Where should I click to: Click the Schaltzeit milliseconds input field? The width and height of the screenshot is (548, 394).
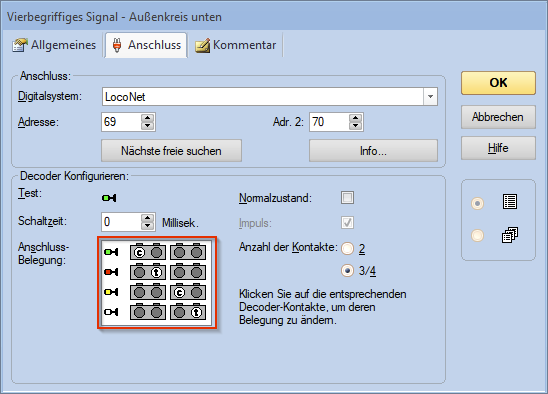click(x=122, y=222)
